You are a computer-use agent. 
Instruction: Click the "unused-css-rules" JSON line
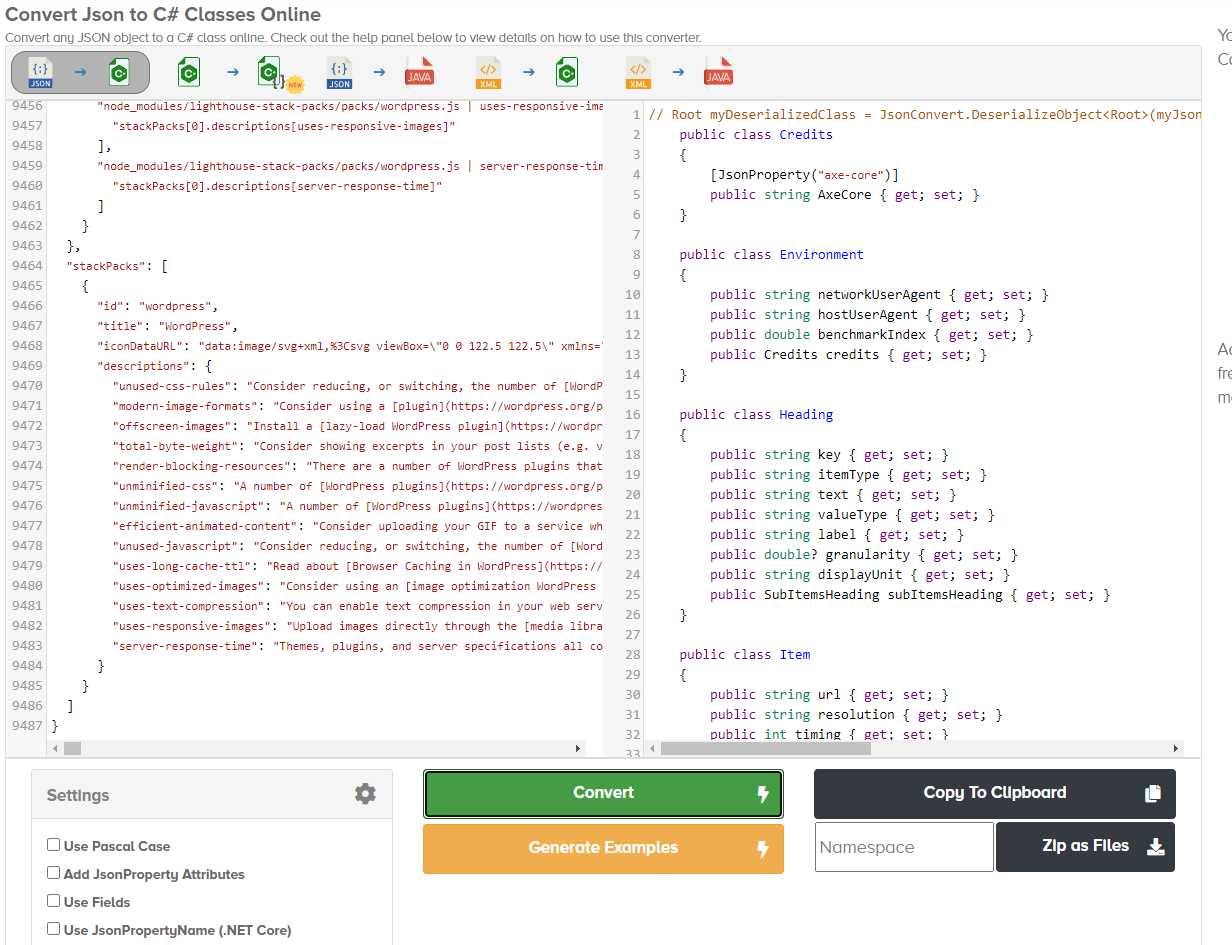pyautogui.click(x=358, y=386)
